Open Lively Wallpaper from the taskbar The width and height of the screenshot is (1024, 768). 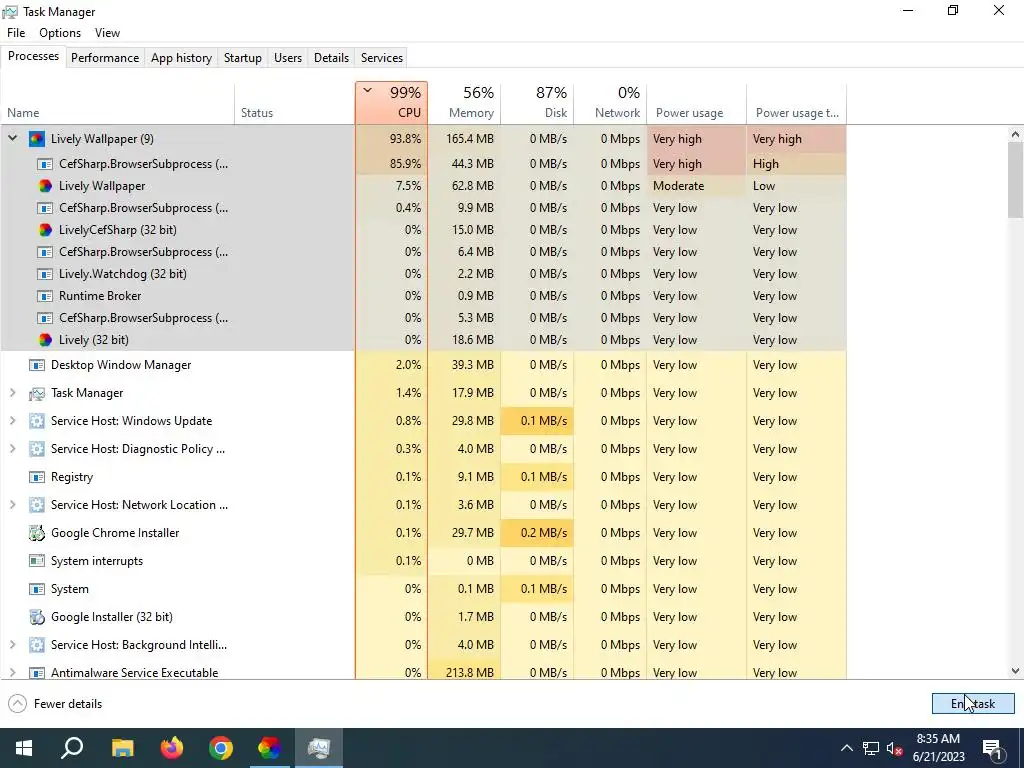(269, 748)
